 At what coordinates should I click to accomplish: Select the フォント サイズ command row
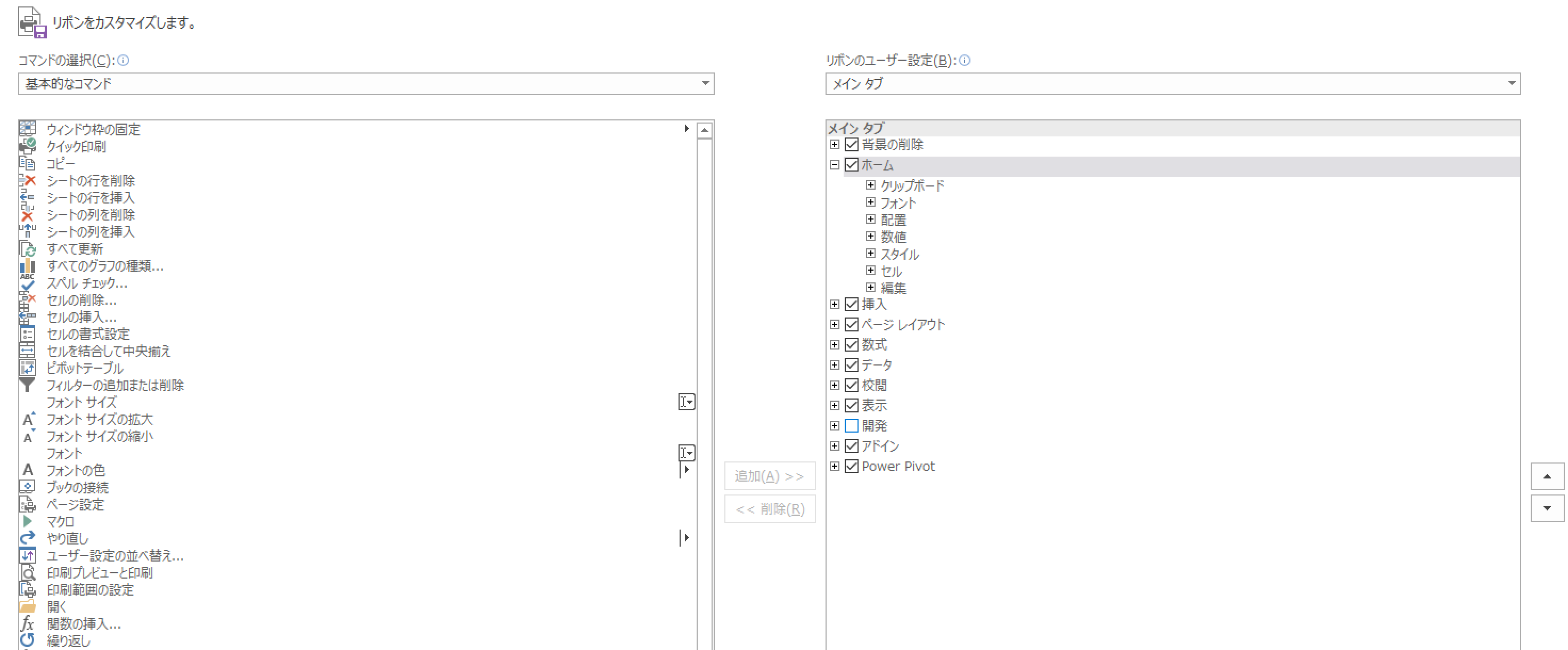coord(357,402)
